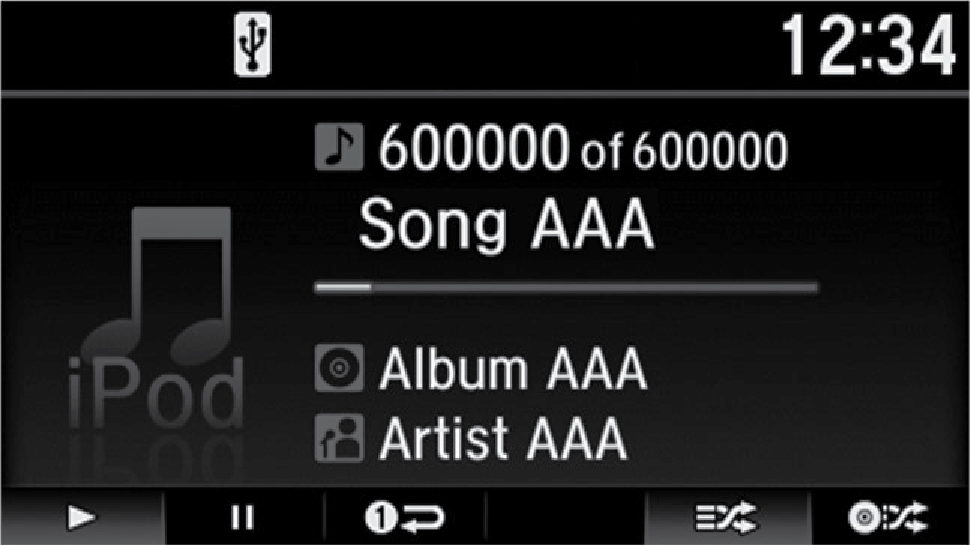Image resolution: width=970 pixels, height=546 pixels.
Task: Toggle shuffle all songs
Action: [726, 518]
